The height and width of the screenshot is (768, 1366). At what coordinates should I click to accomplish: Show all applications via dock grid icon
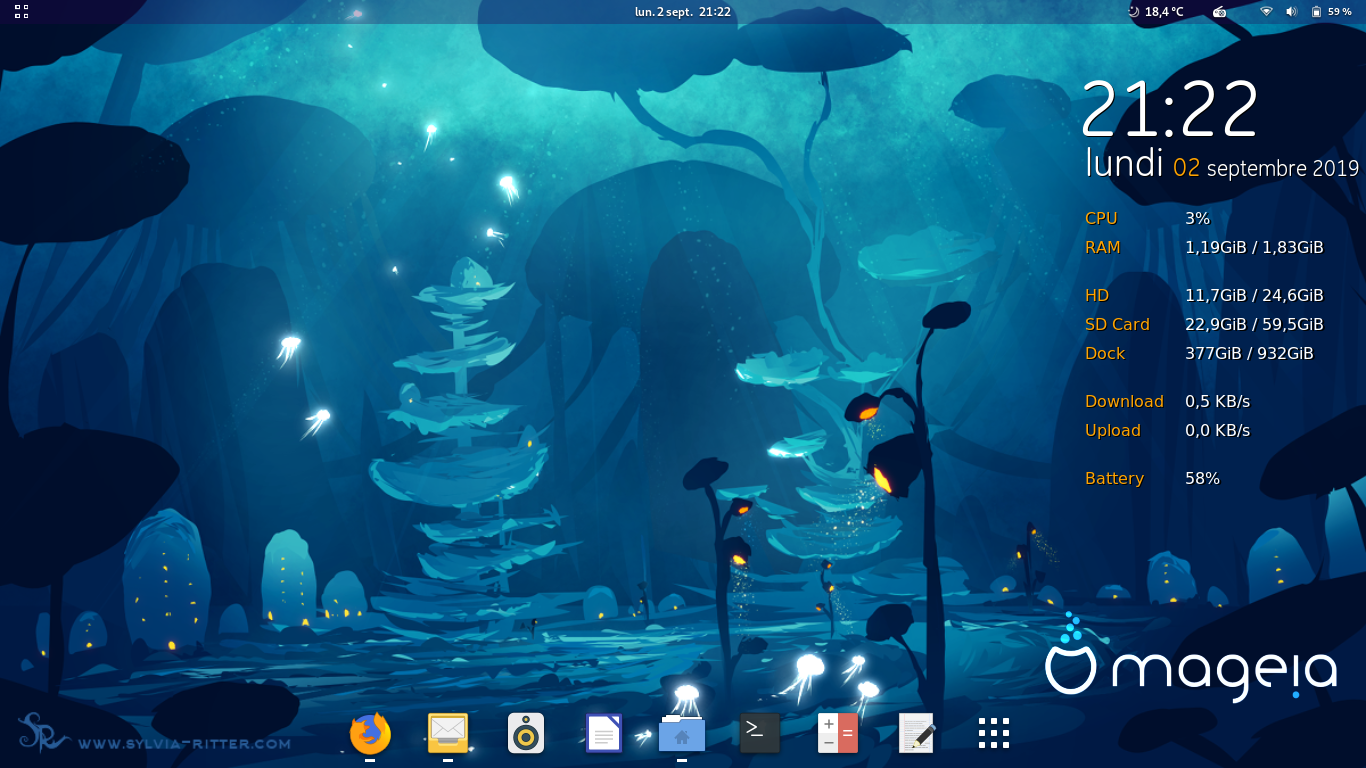point(994,733)
